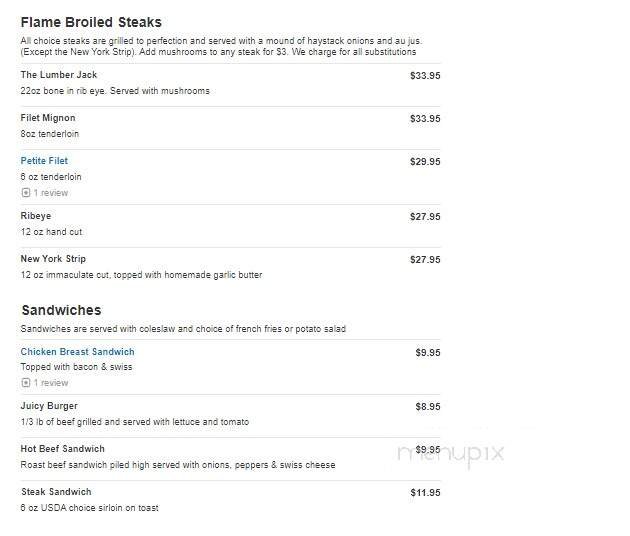Click the review icon under Petite Filet
The width and height of the screenshot is (630, 536).
pos(25,193)
